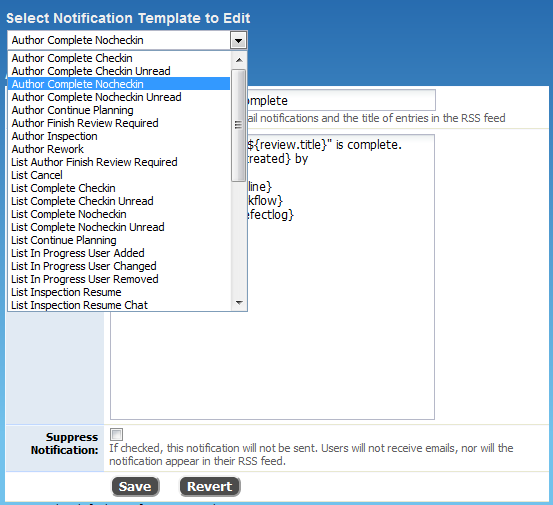Choose 'List Complete Nocheckin' entry

coord(120,214)
